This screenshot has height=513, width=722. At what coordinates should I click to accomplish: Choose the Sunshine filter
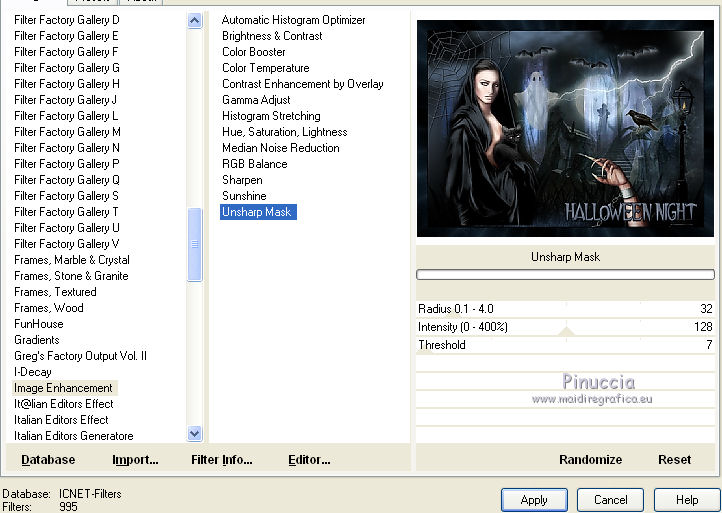tap(244, 196)
